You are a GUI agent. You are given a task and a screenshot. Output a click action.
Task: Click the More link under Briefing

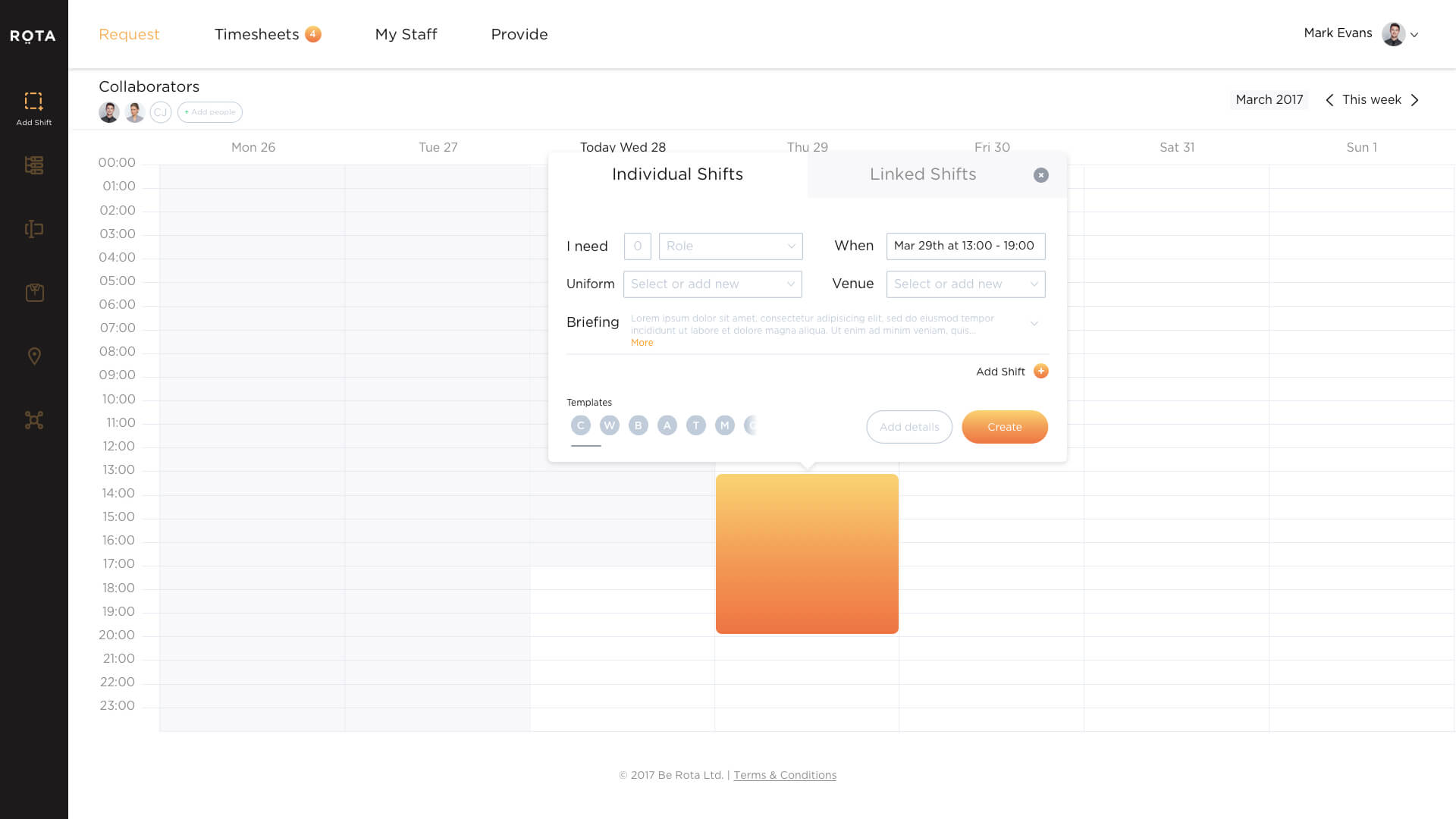pyautogui.click(x=642, y=343)
